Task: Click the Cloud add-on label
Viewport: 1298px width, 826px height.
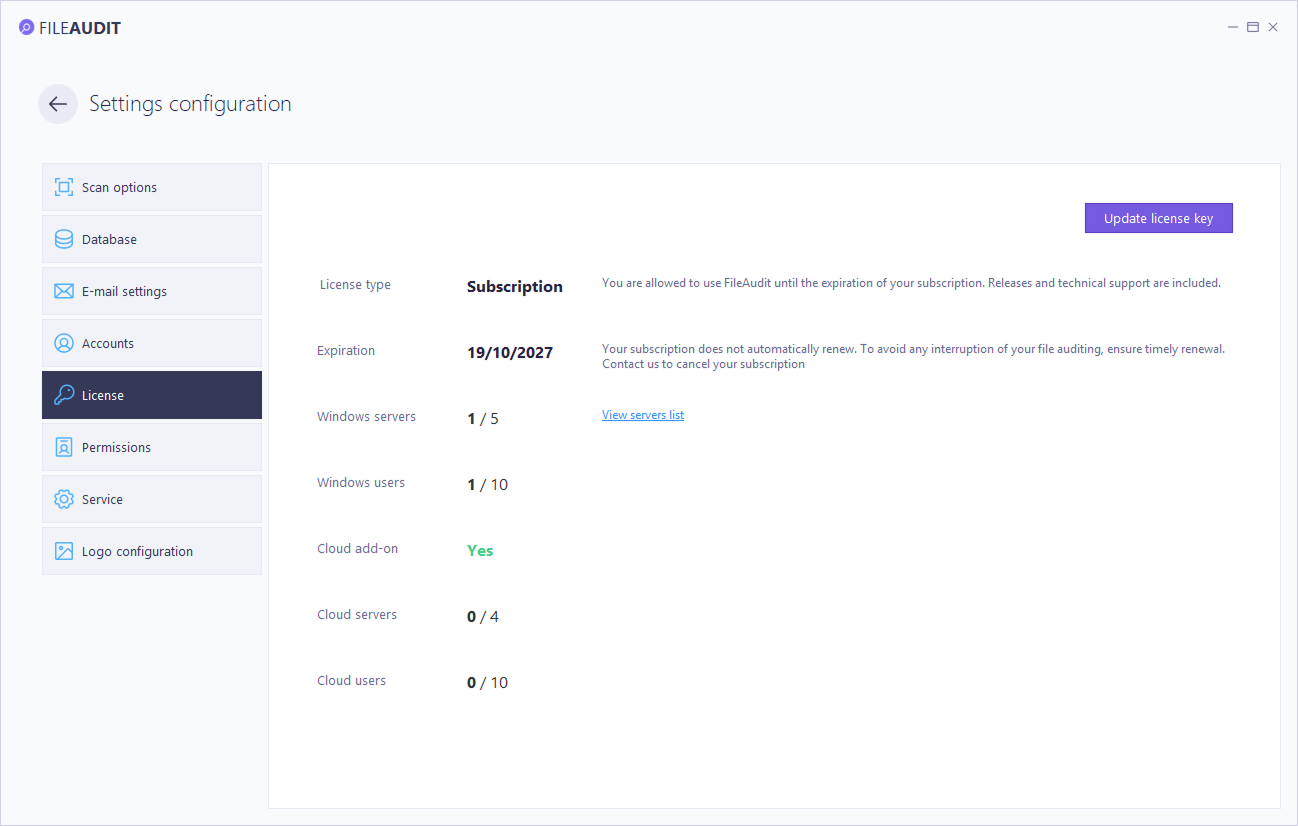Action: (357, 549)
